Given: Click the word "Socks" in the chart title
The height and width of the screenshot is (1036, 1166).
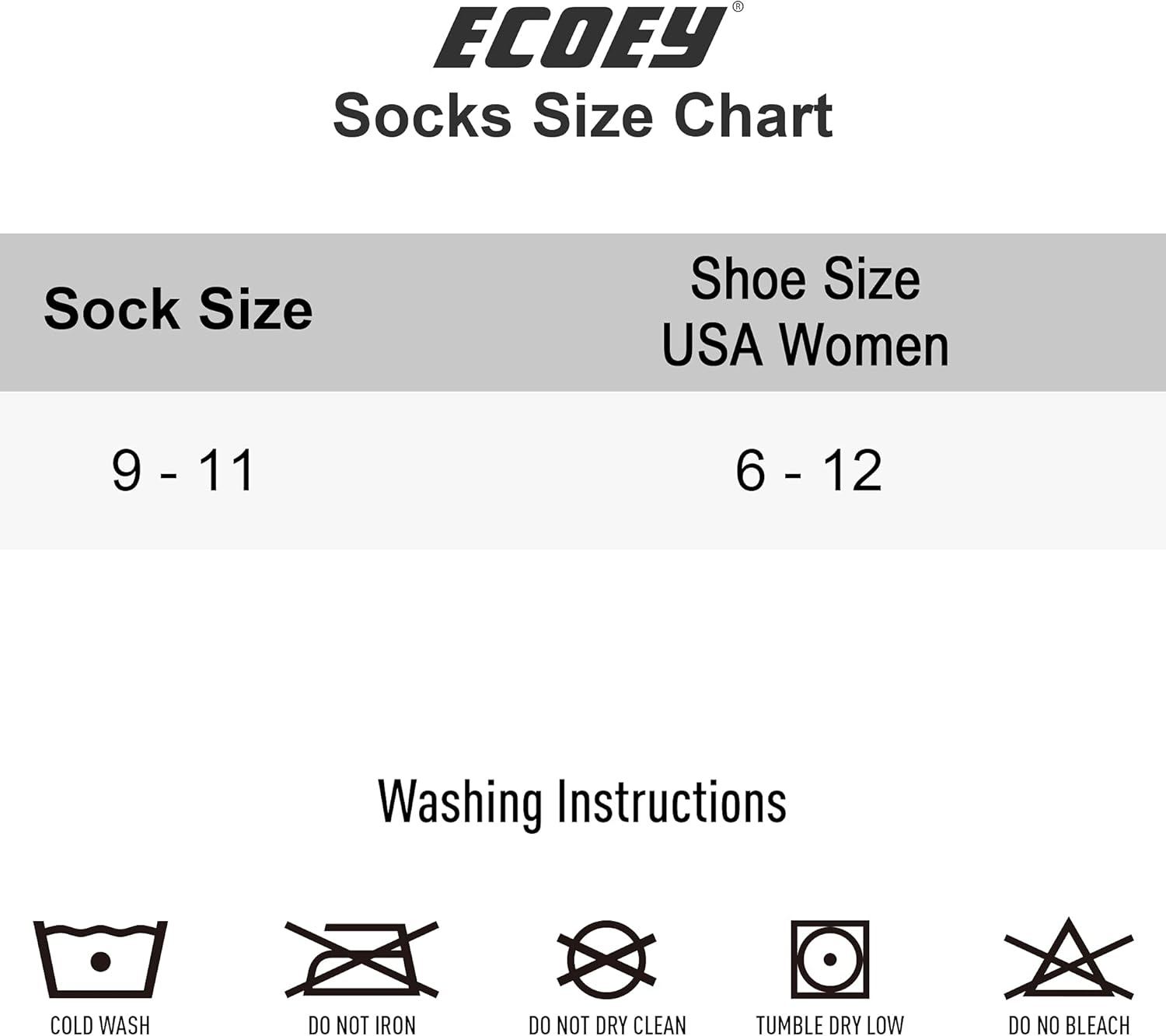Looking at the screenshot, I should pyautogui.click(x=422, y=116).
